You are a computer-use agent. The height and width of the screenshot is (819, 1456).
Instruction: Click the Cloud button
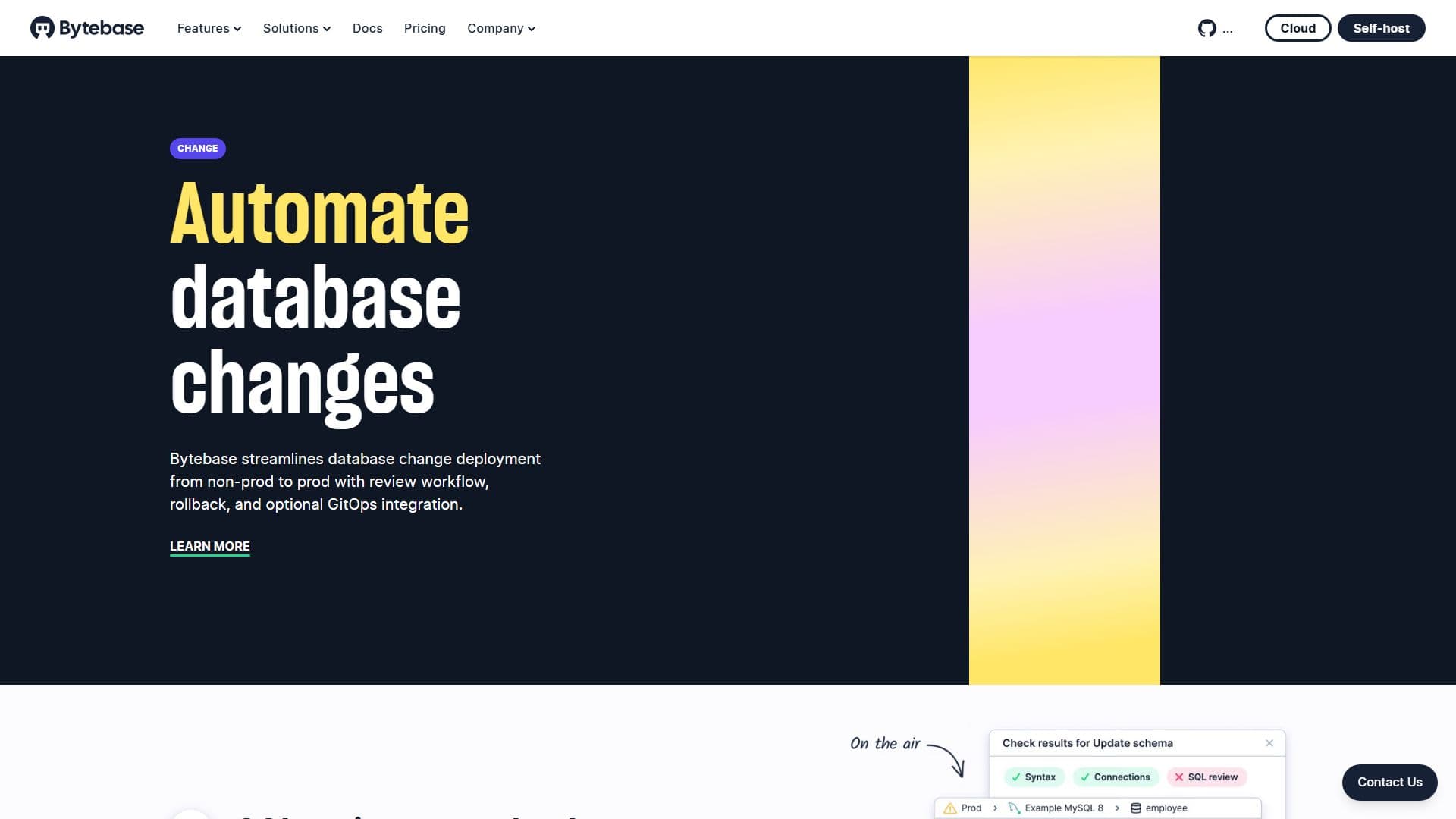pyautogui.click(x=1298, y=28)
